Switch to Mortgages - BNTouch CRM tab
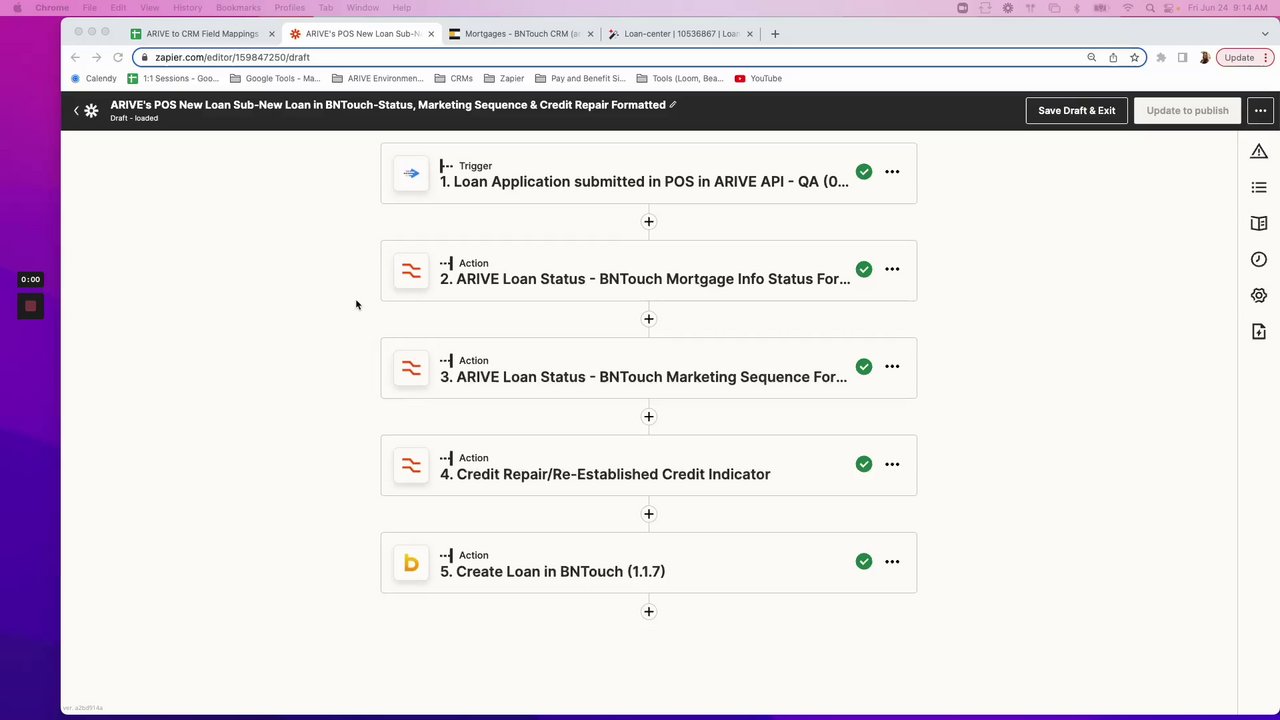 [x=522, y=34]
